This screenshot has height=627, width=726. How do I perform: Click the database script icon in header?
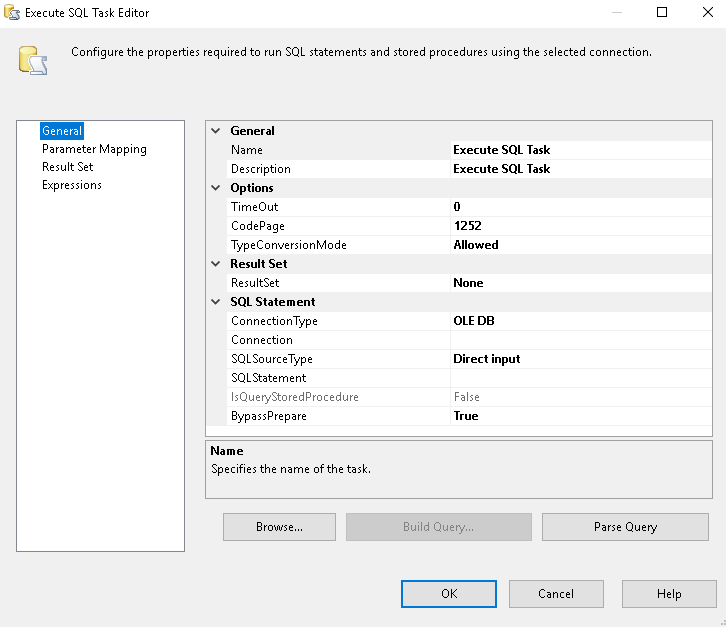pyautogui.click(x=33, y=59)
